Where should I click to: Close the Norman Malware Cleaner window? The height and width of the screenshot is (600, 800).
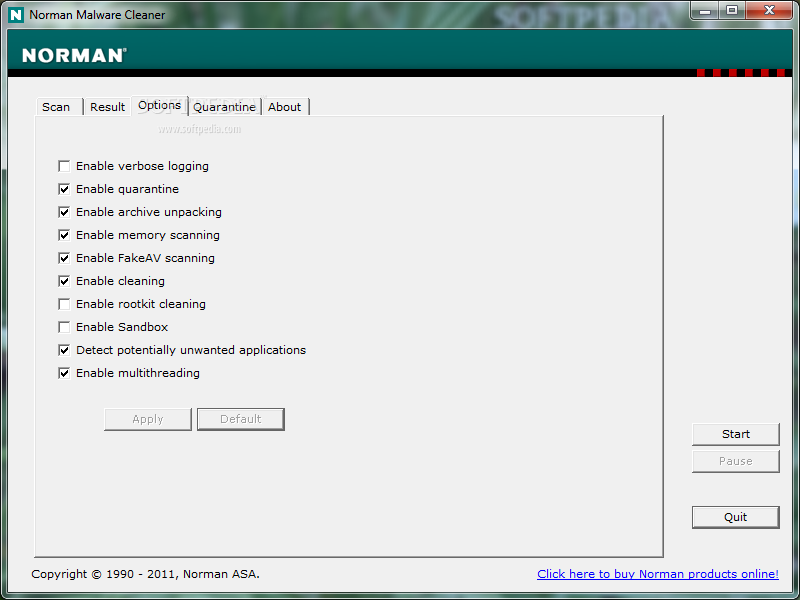coord(769,11)
